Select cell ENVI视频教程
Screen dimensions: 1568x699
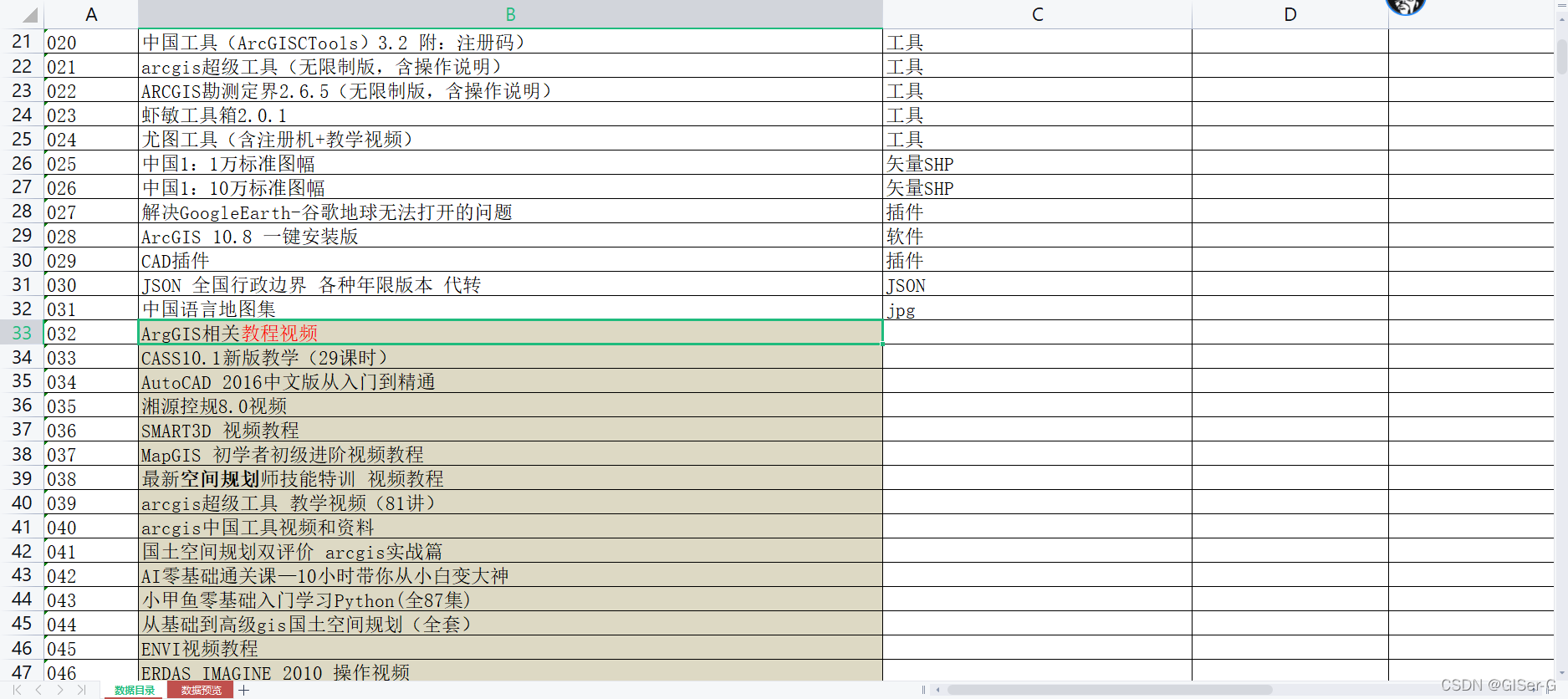(x=510, y=648)
